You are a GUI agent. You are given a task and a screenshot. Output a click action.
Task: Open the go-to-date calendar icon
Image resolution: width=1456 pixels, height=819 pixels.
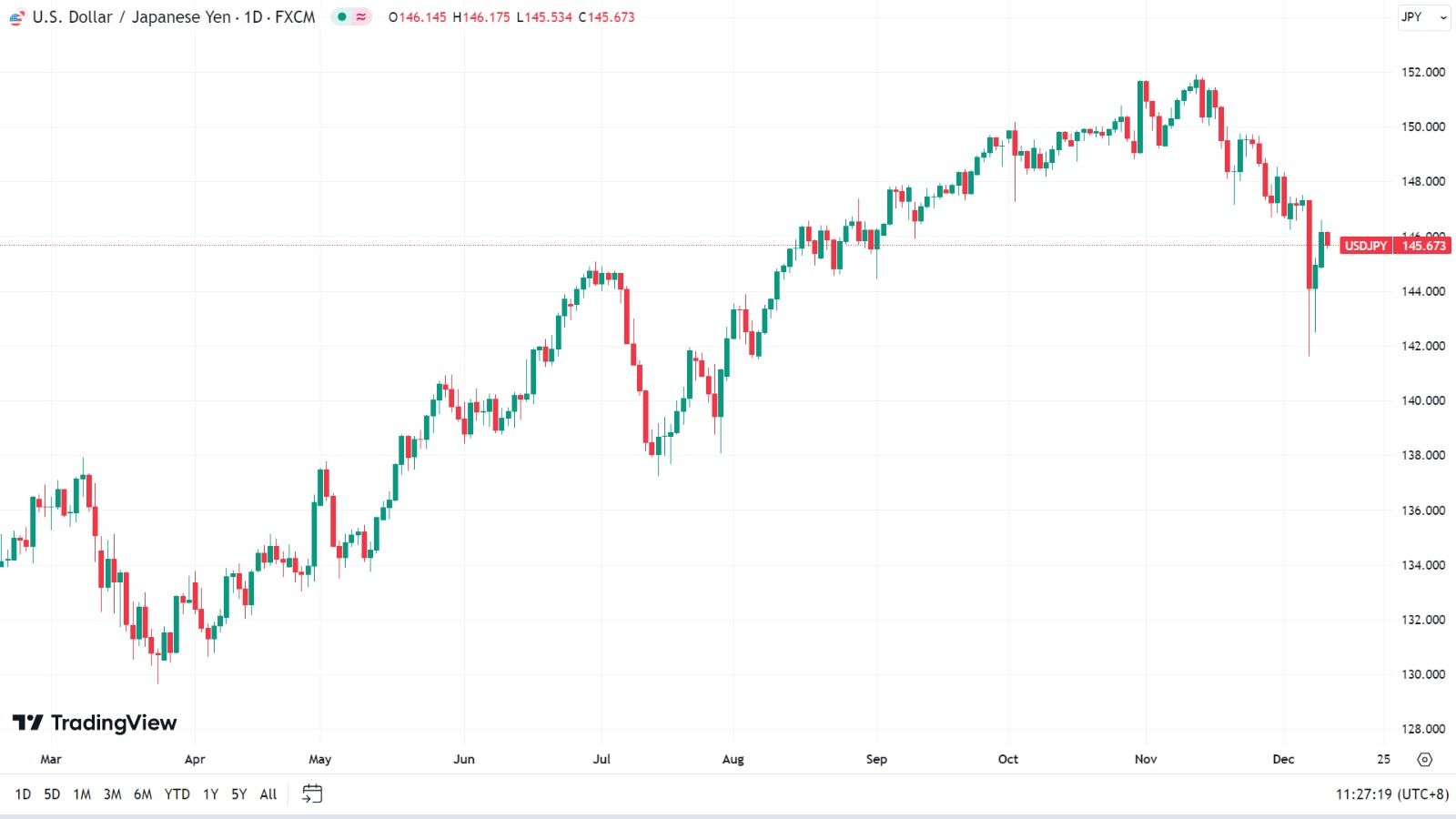tap(312, 794)
